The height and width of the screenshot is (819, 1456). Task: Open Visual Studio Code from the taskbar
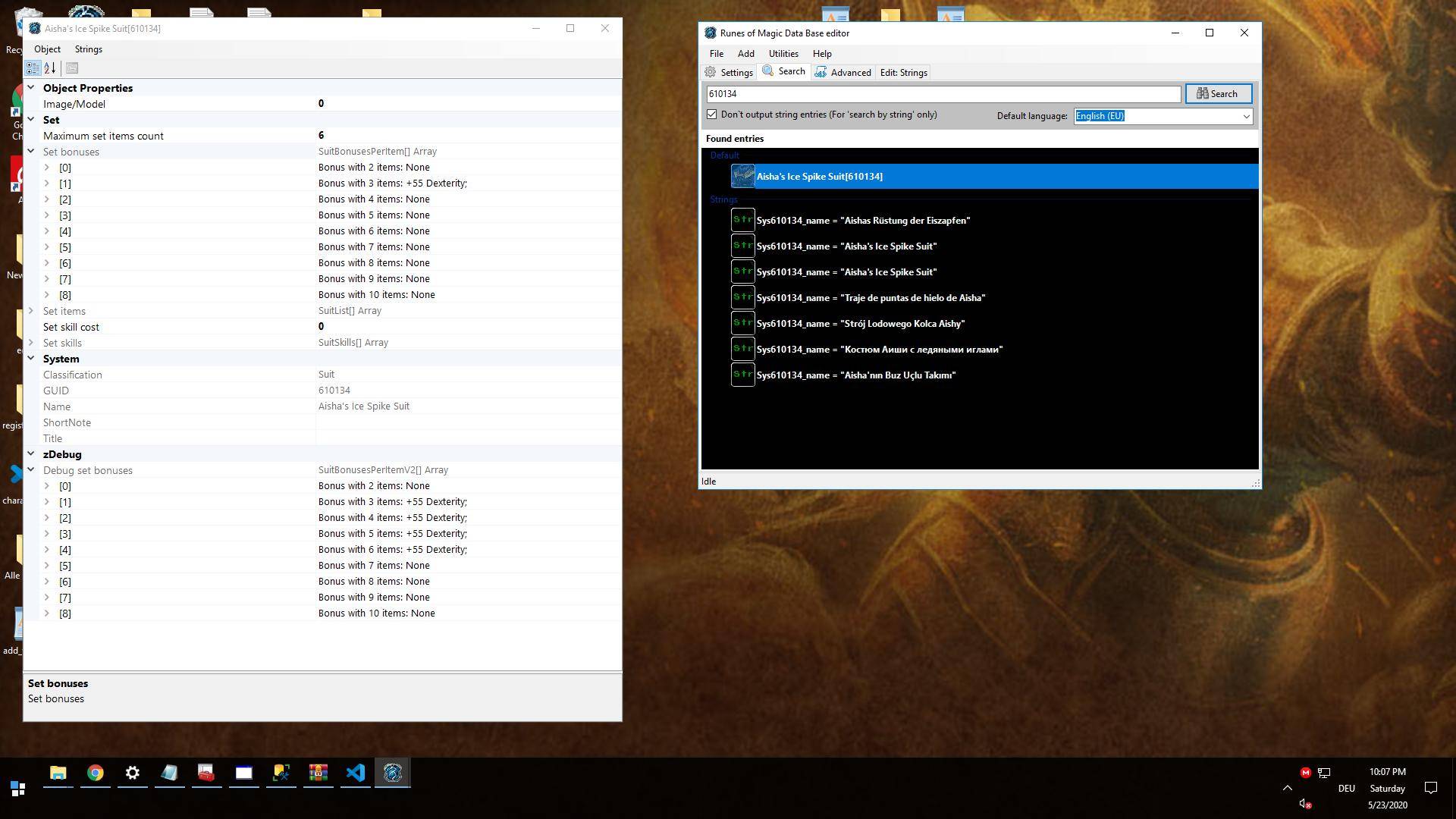[355, 773]
